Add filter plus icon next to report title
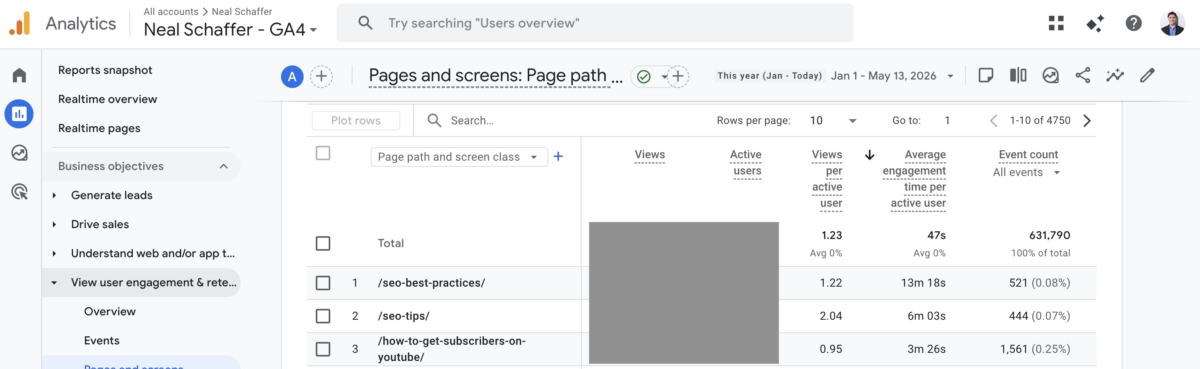Screen dimensions: 1200x369 pos(678,76)
